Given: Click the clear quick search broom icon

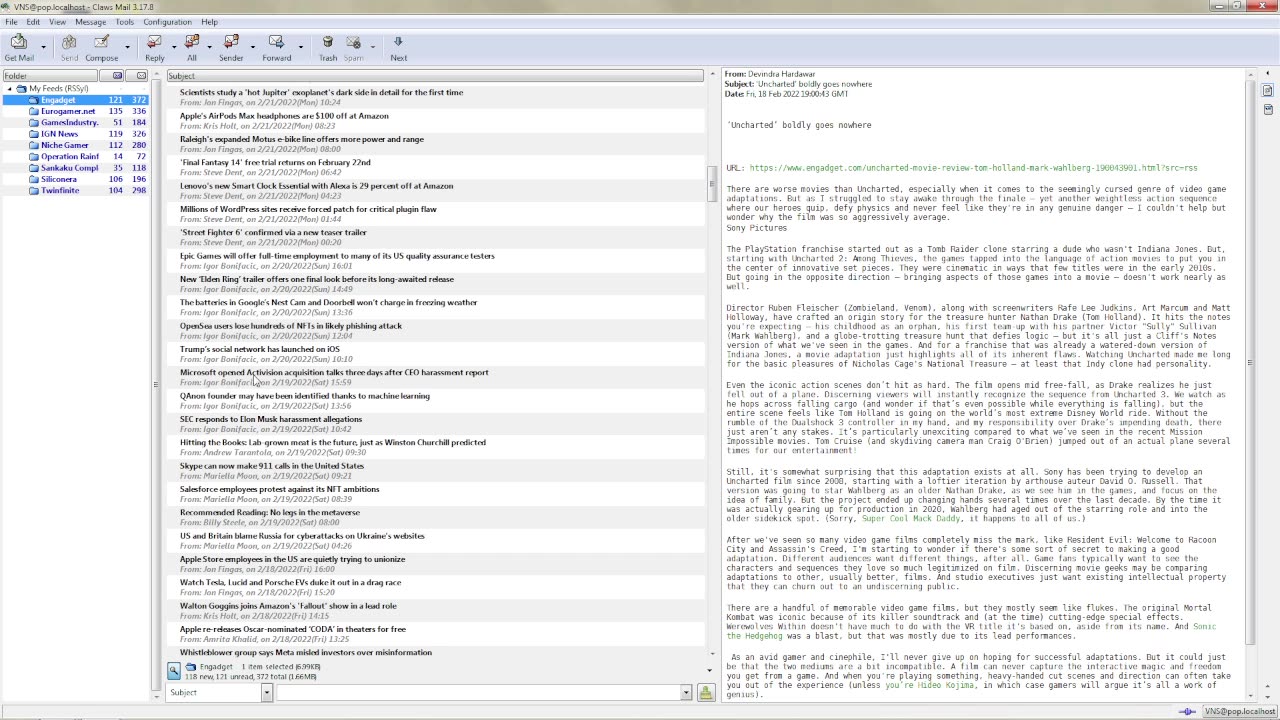Looking at the screenshot, I should coord(706,692).
